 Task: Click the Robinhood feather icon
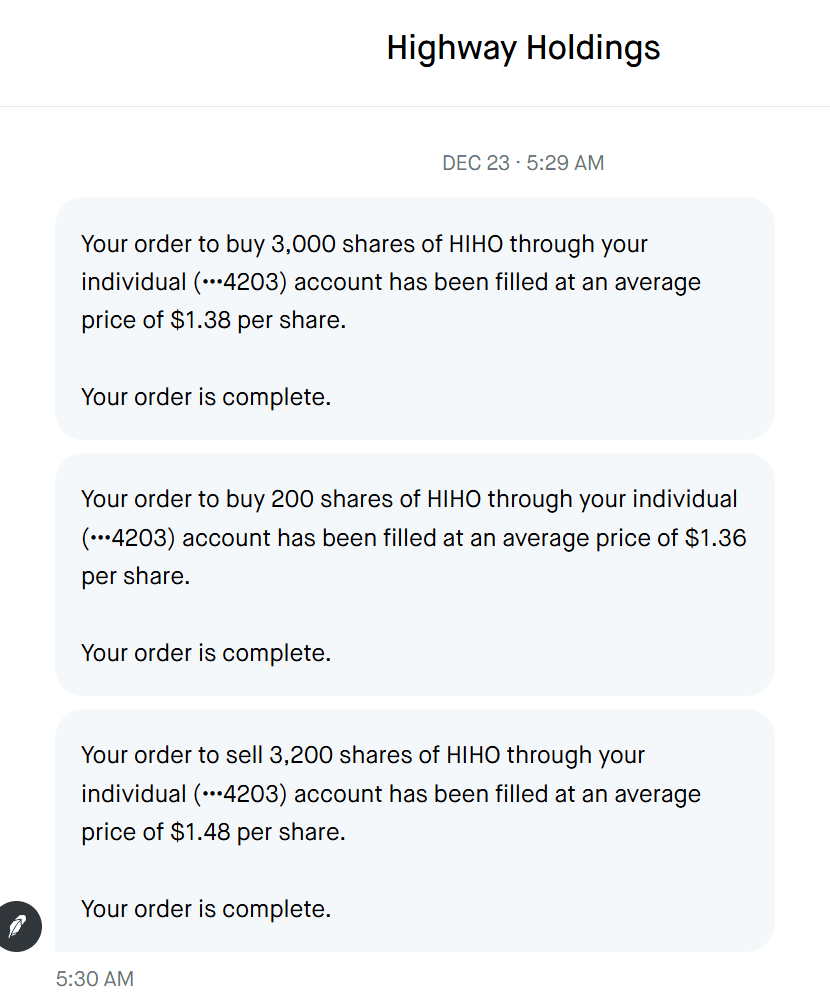click(x=20, y=926)
